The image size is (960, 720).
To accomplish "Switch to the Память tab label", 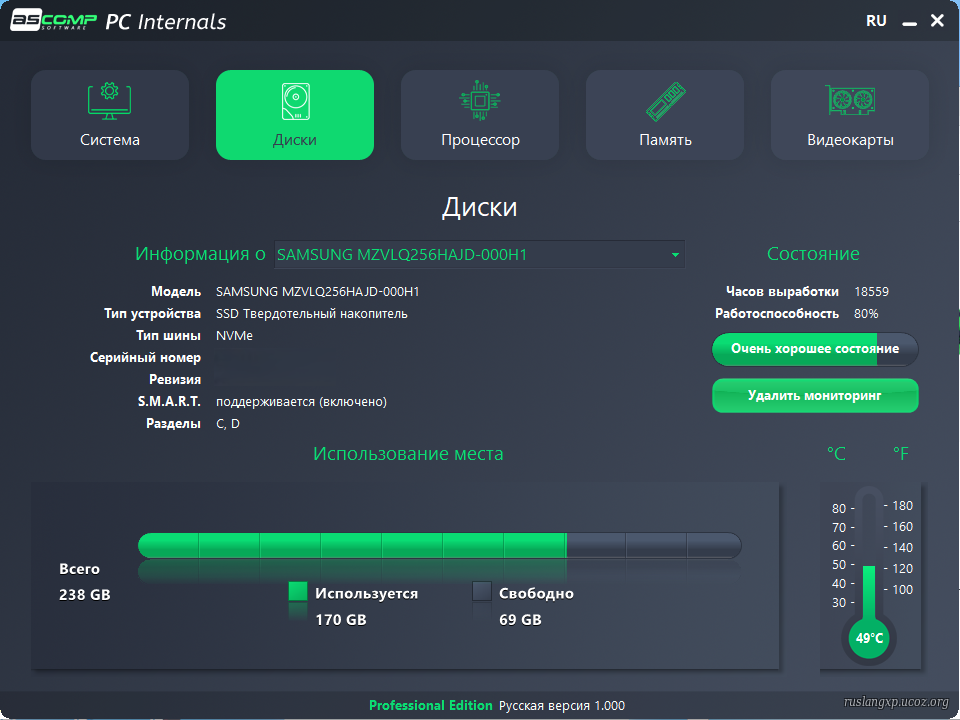I will pyautogui.click(x=666, y=140).
